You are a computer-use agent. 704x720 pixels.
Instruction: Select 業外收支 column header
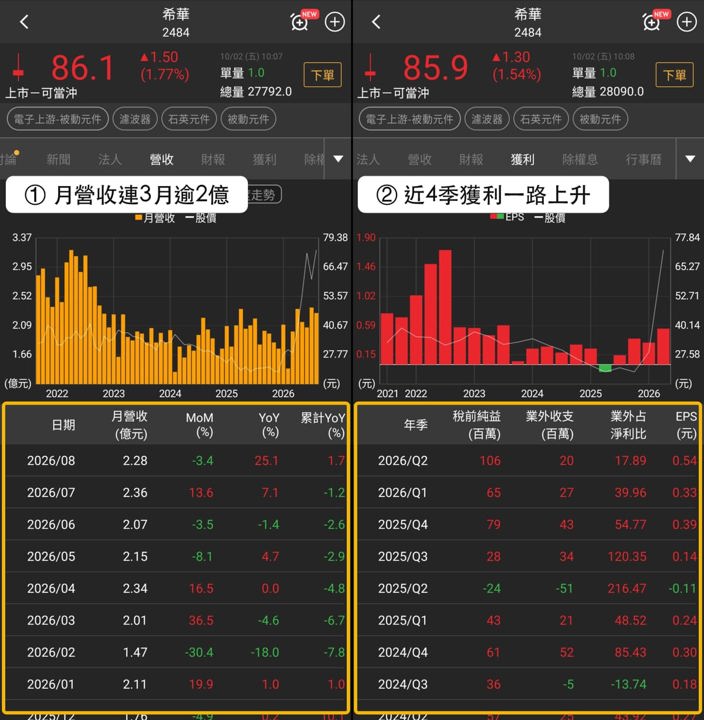point(550,425)
